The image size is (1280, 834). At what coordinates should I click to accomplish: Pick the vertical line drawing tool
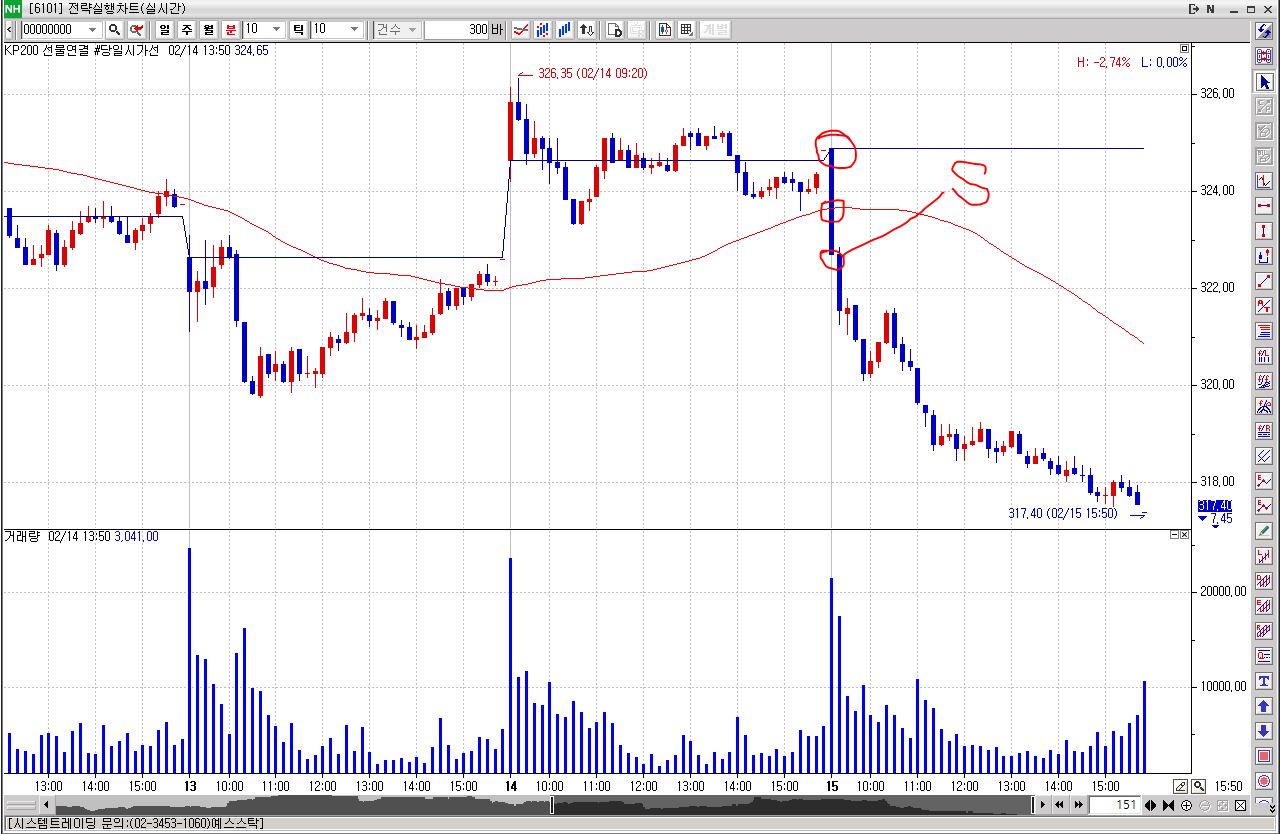pyautogui.click(x=1264, y=230)
